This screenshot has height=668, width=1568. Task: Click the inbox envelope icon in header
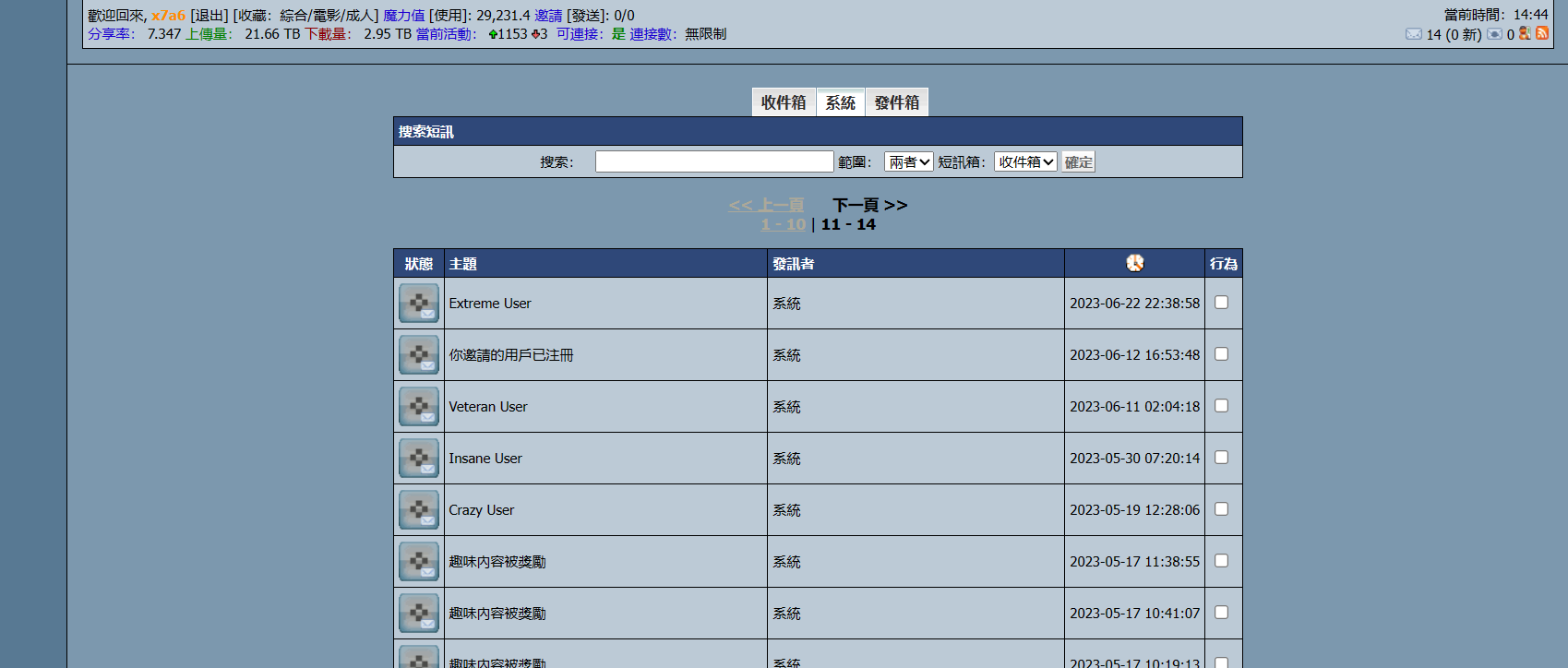[1413, 34]
